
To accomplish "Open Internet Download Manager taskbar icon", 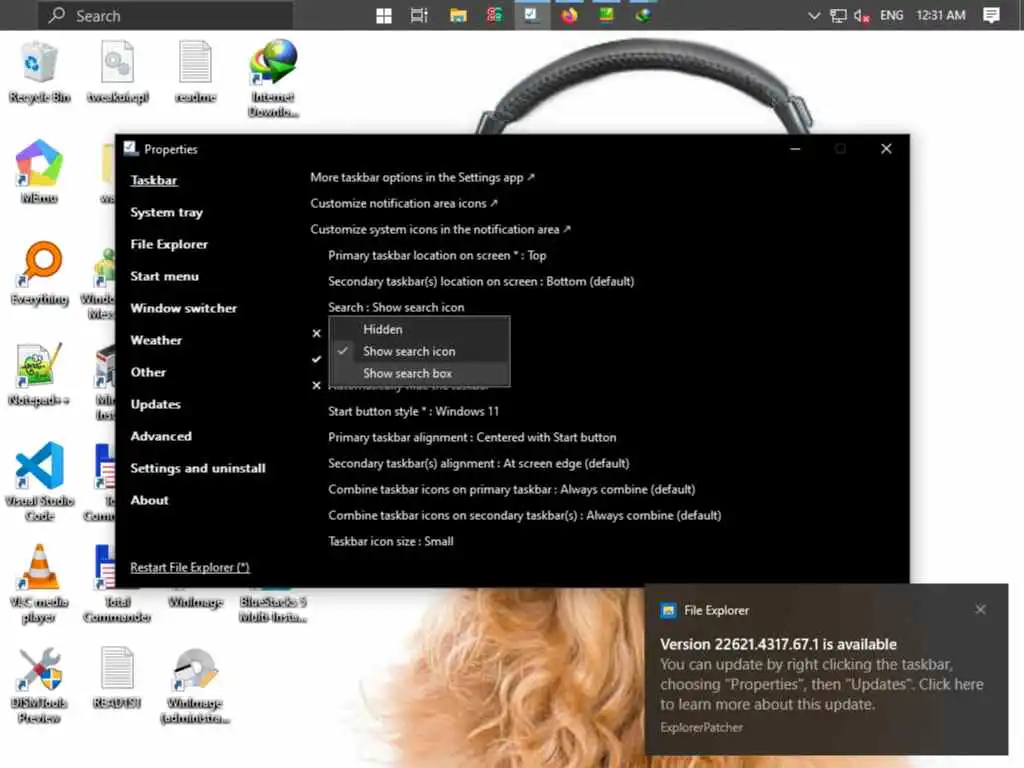I will pyautogui.click(x=643, y=15).
